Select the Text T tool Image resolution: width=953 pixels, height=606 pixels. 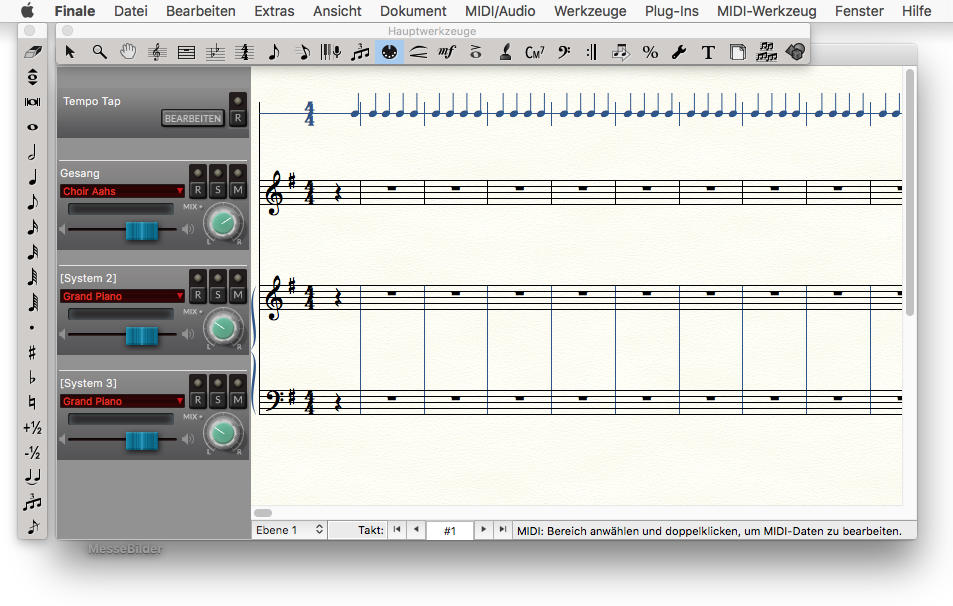pyautogui.click(x=708, y=52)
